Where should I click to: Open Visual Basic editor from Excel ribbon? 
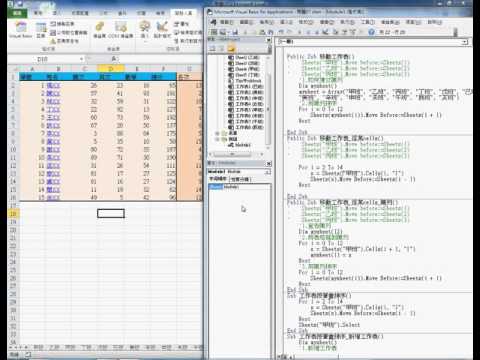click(x=20, y=30)
